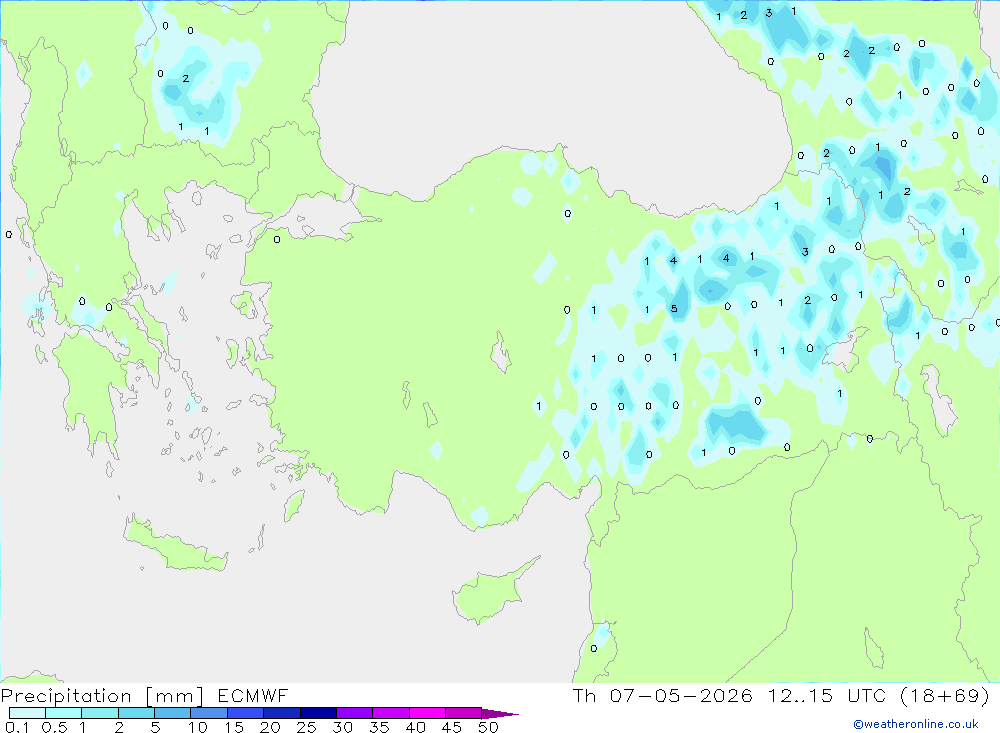Screen dimensions: 1000x733
Task: Click the 0.1–0.5 mm lightest cyan legend swatch
Action: coord(27,713)
